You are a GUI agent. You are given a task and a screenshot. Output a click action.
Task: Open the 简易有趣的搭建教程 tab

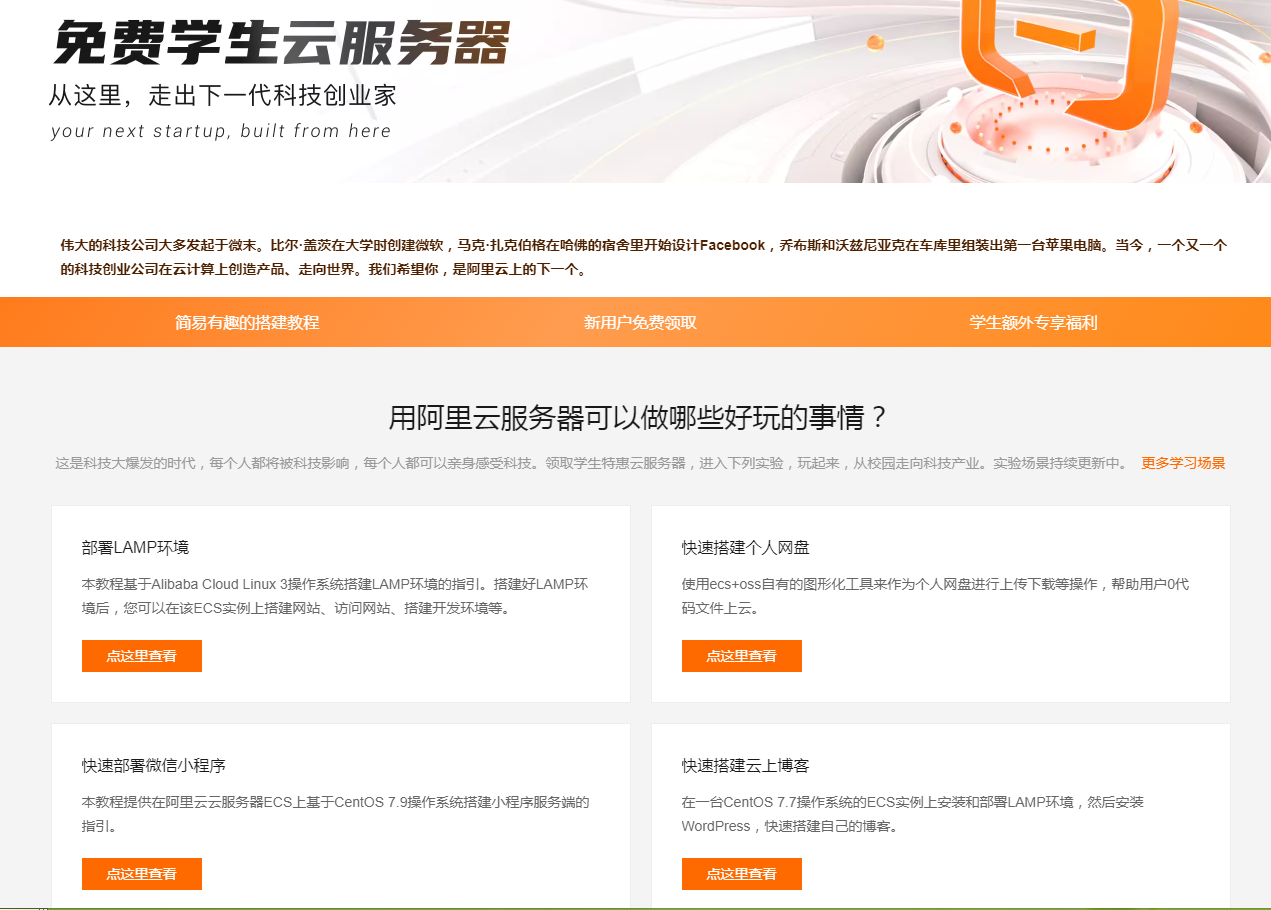(x=247, y=322)
